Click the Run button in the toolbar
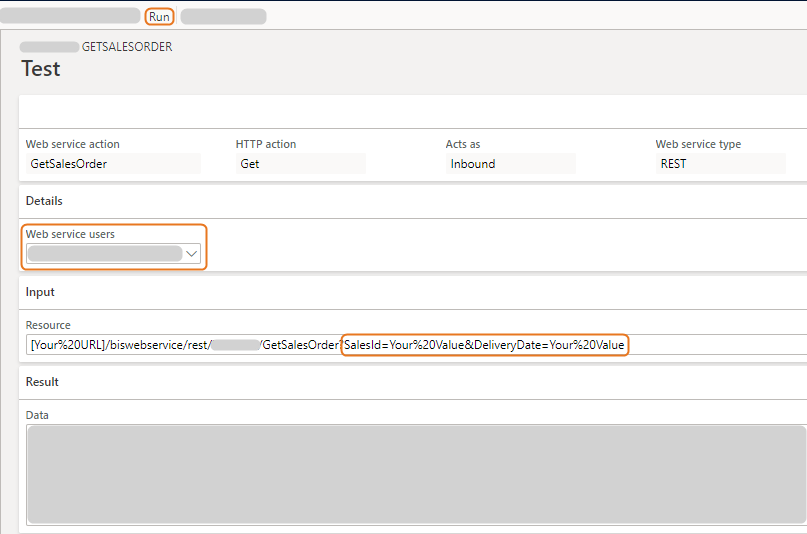The height and width of the screenshot is (534, 807). point(159,17)
